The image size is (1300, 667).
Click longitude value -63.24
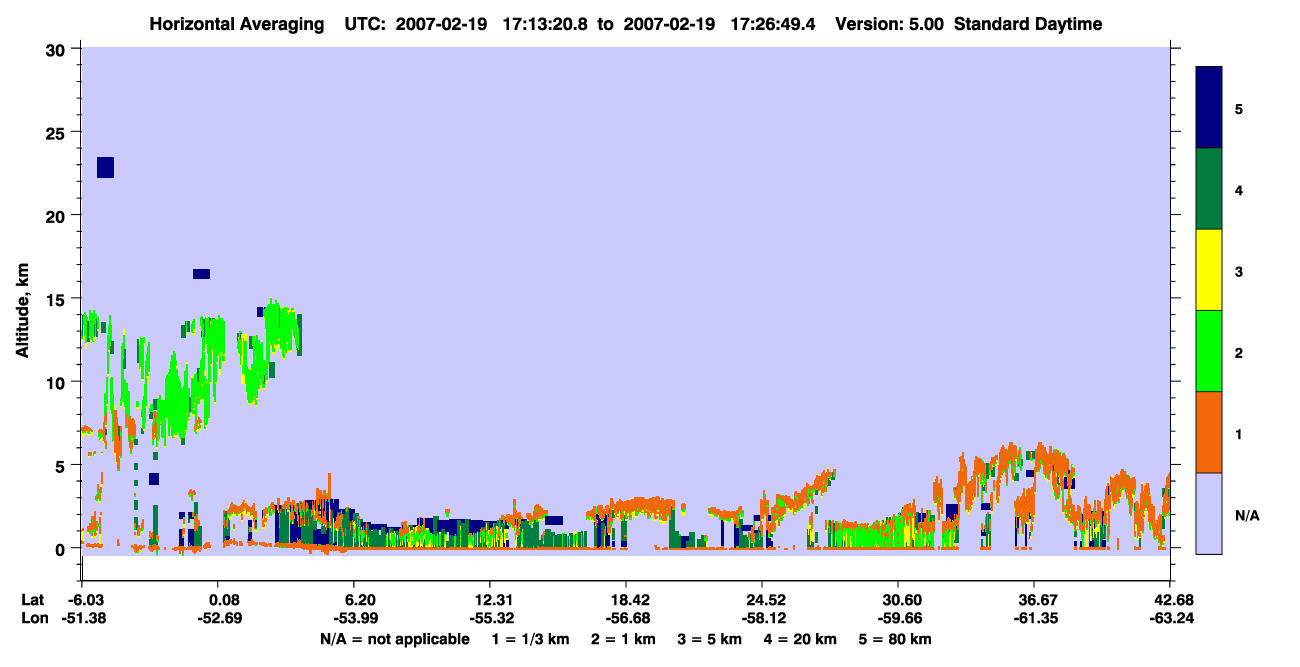(1170, 618)
